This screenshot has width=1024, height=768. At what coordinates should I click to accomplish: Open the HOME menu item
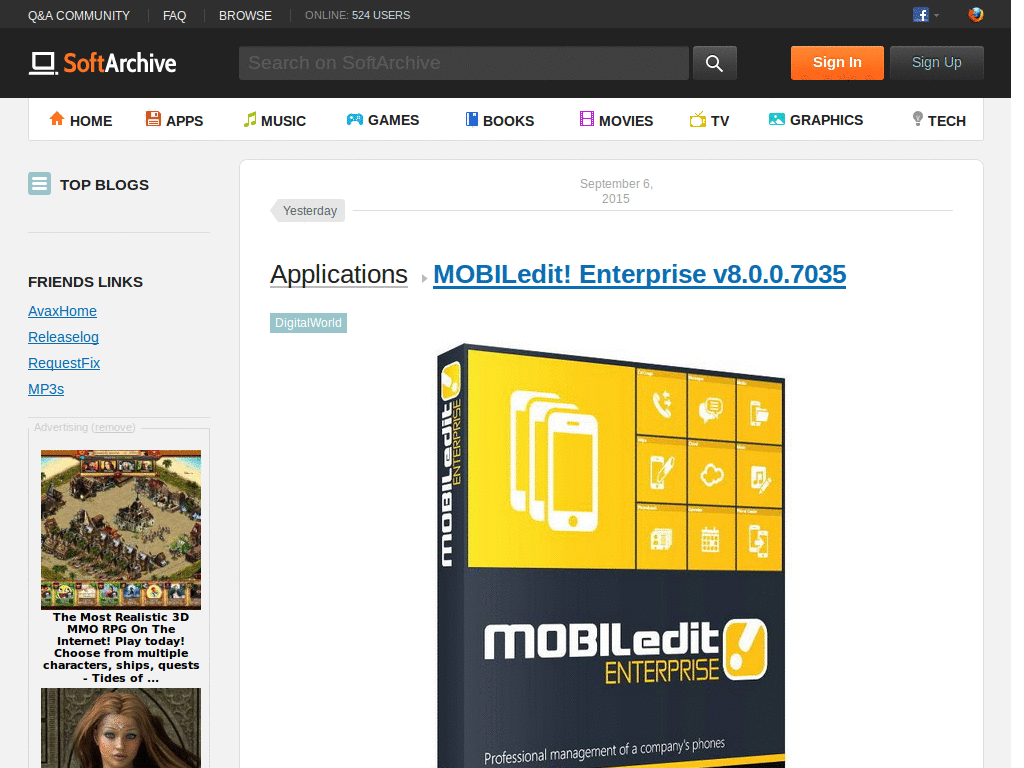point(91,121)
